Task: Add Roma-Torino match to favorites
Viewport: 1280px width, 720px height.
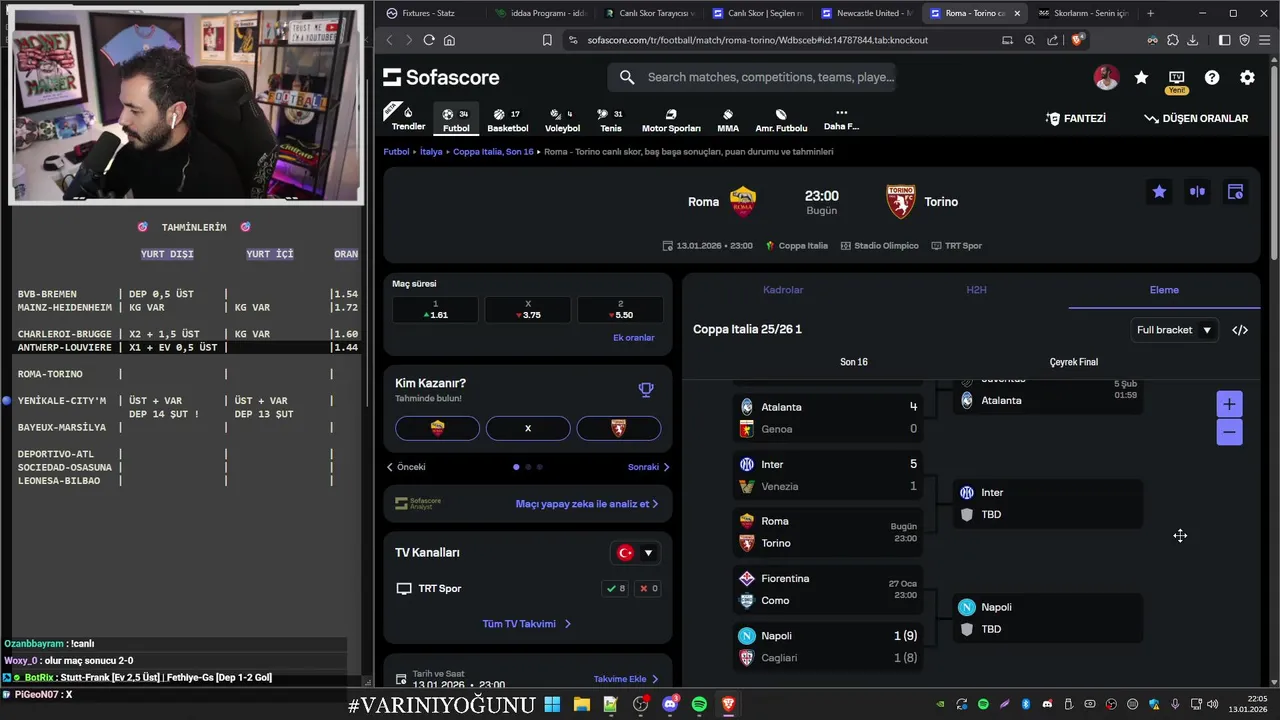Action: click(1159, 192)
